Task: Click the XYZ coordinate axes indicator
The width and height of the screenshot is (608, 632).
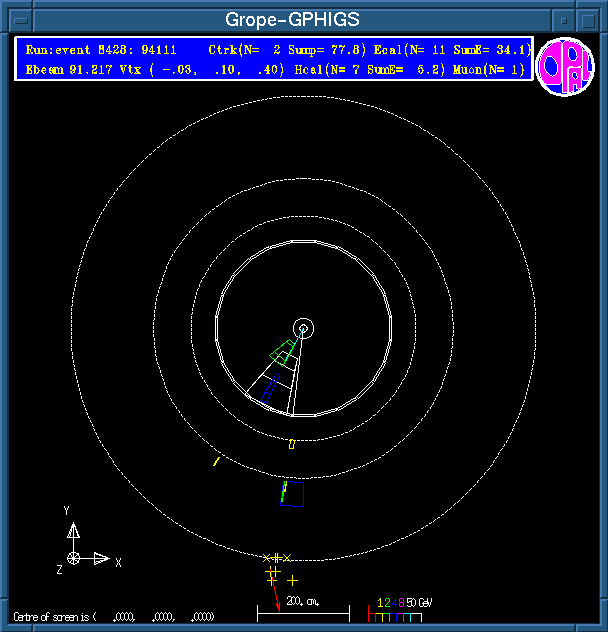Action: (85, 545)
